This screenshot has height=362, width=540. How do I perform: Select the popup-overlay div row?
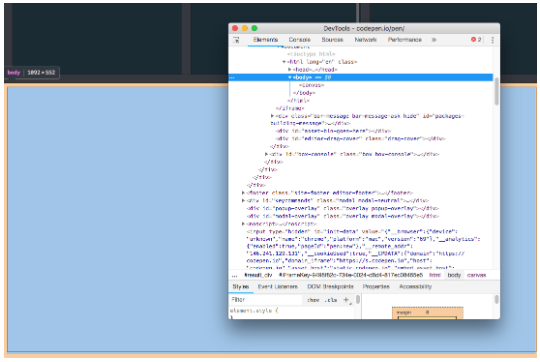(343, 208)
